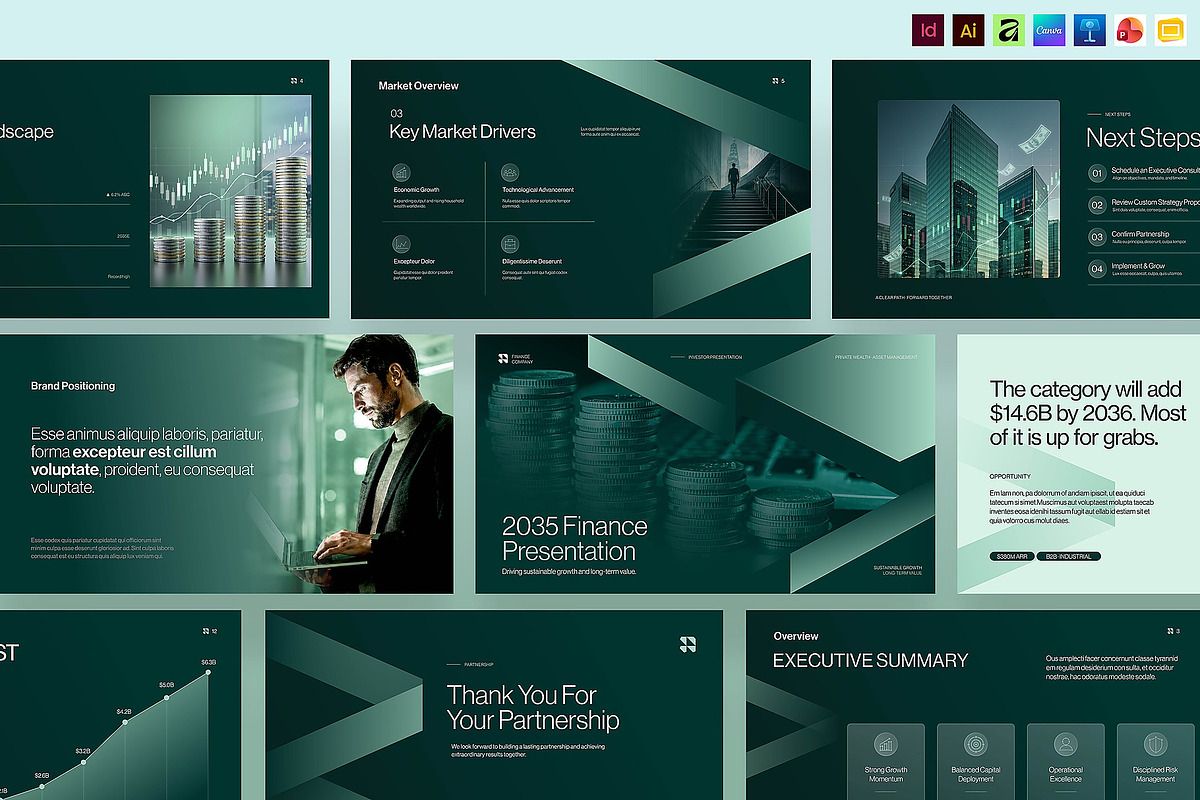Viewport: 1200px width, 800px height.
Task: Click the Balanced Capital Deployment icon
Action: 975,744
